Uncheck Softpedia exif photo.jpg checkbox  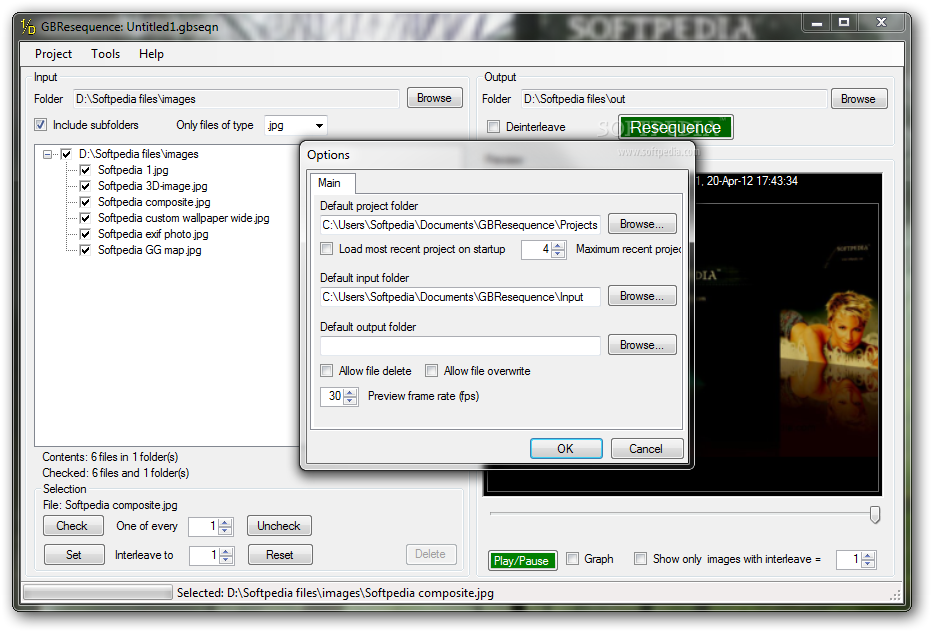click(85, 234)
